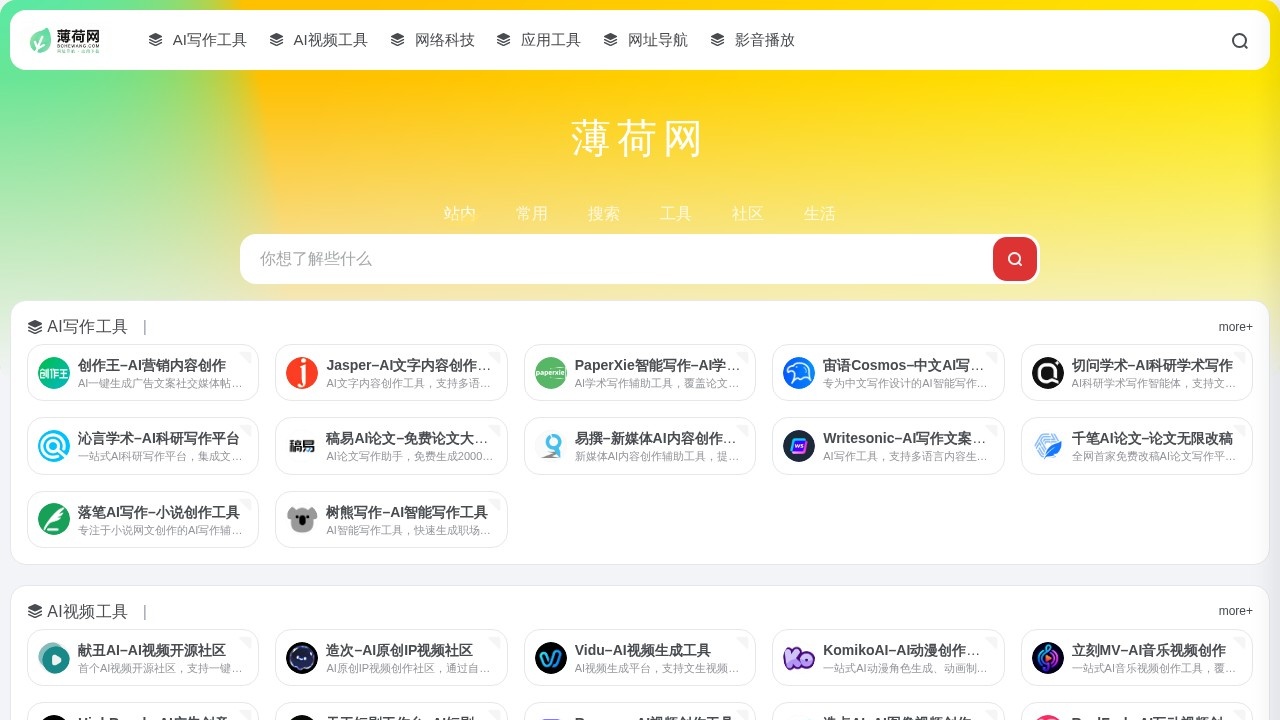Click the 薄荷网 leaf logo
This screenshot has height=720, width=1280.
point(65,40)
